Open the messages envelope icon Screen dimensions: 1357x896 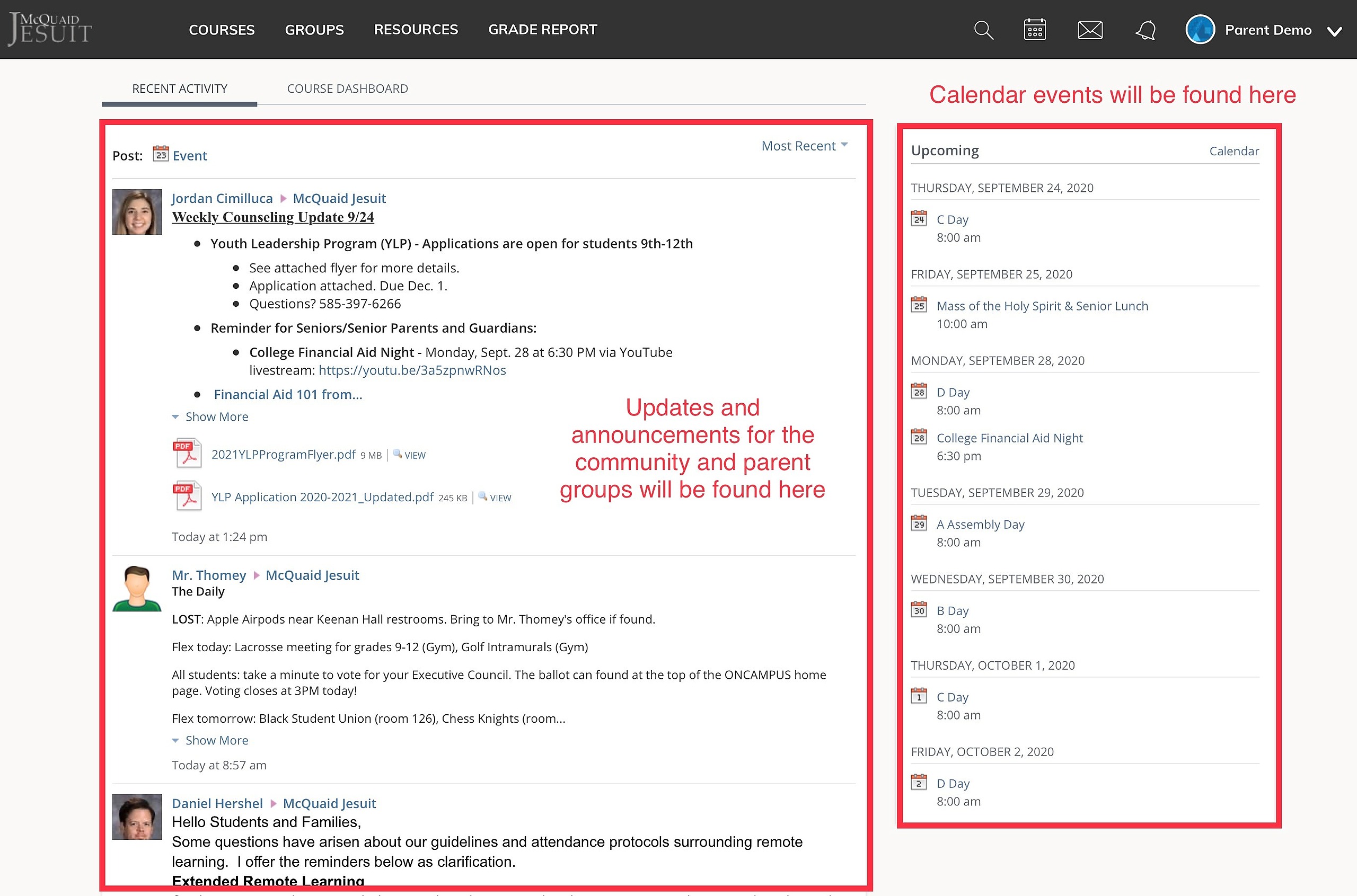point(1089,30)
